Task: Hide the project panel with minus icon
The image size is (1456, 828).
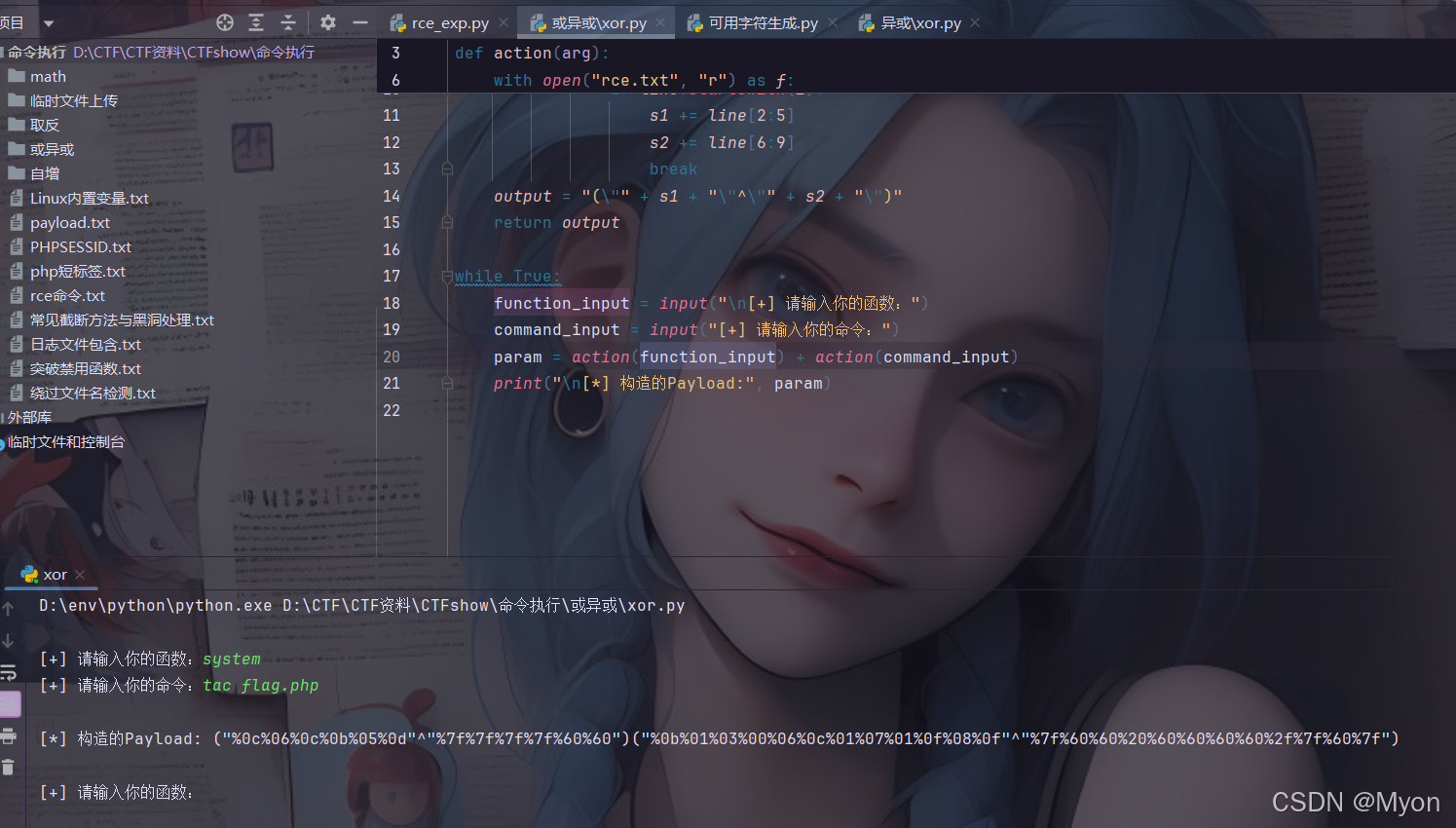Action: coord(360,22)
